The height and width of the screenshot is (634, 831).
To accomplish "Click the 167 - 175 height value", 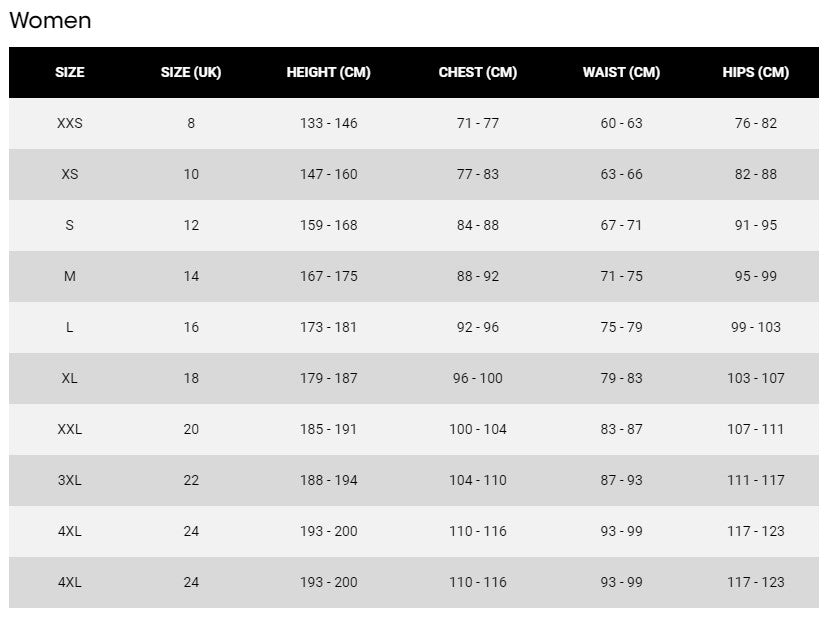I will [329, 276].
